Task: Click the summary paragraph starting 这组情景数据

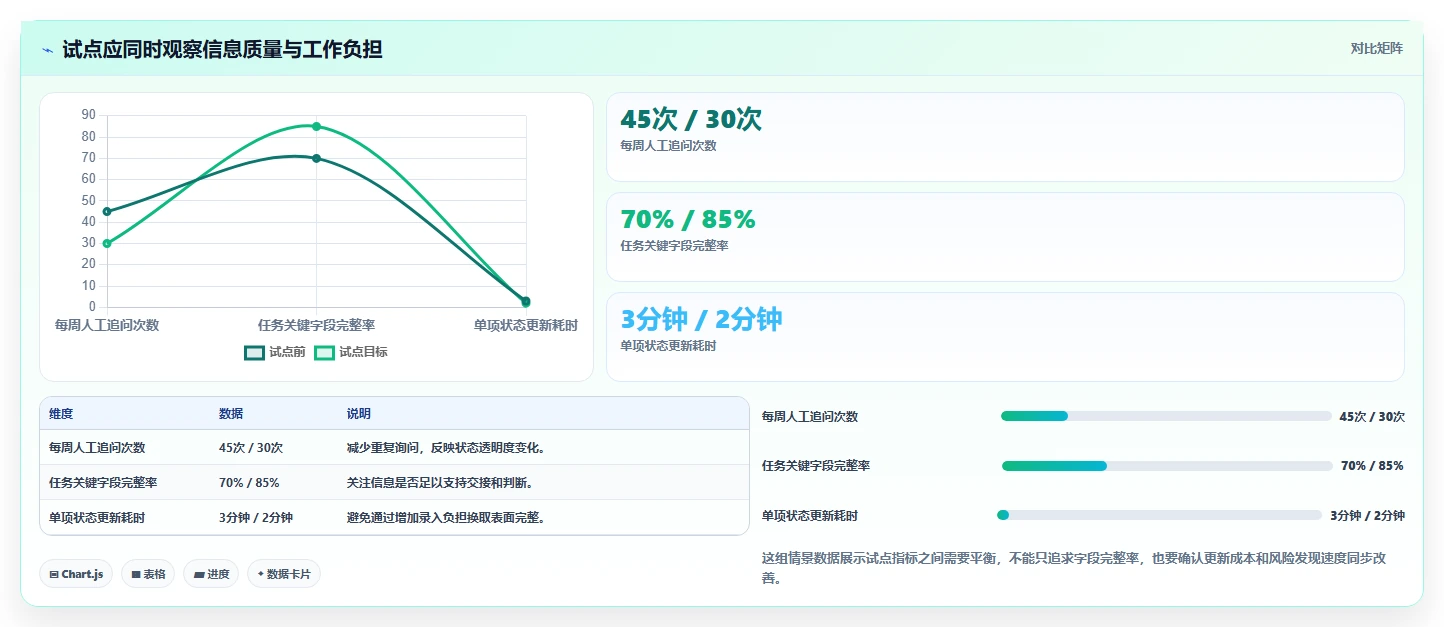Action: (1074, 568)
